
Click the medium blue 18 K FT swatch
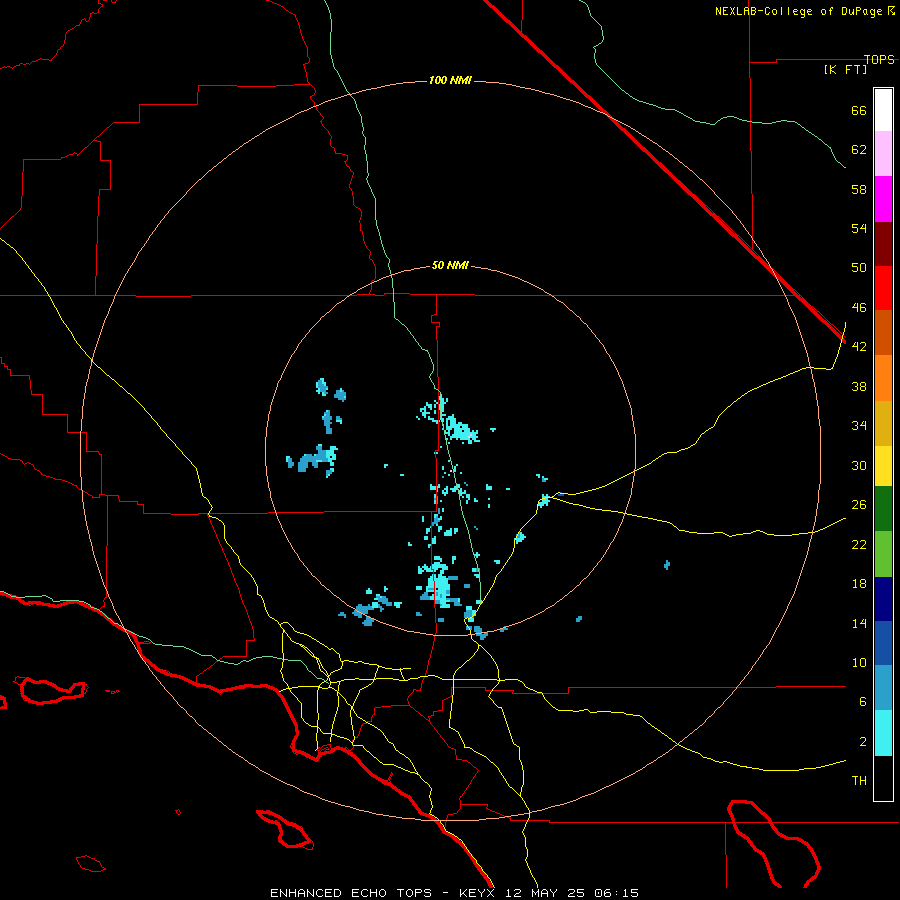883,643
